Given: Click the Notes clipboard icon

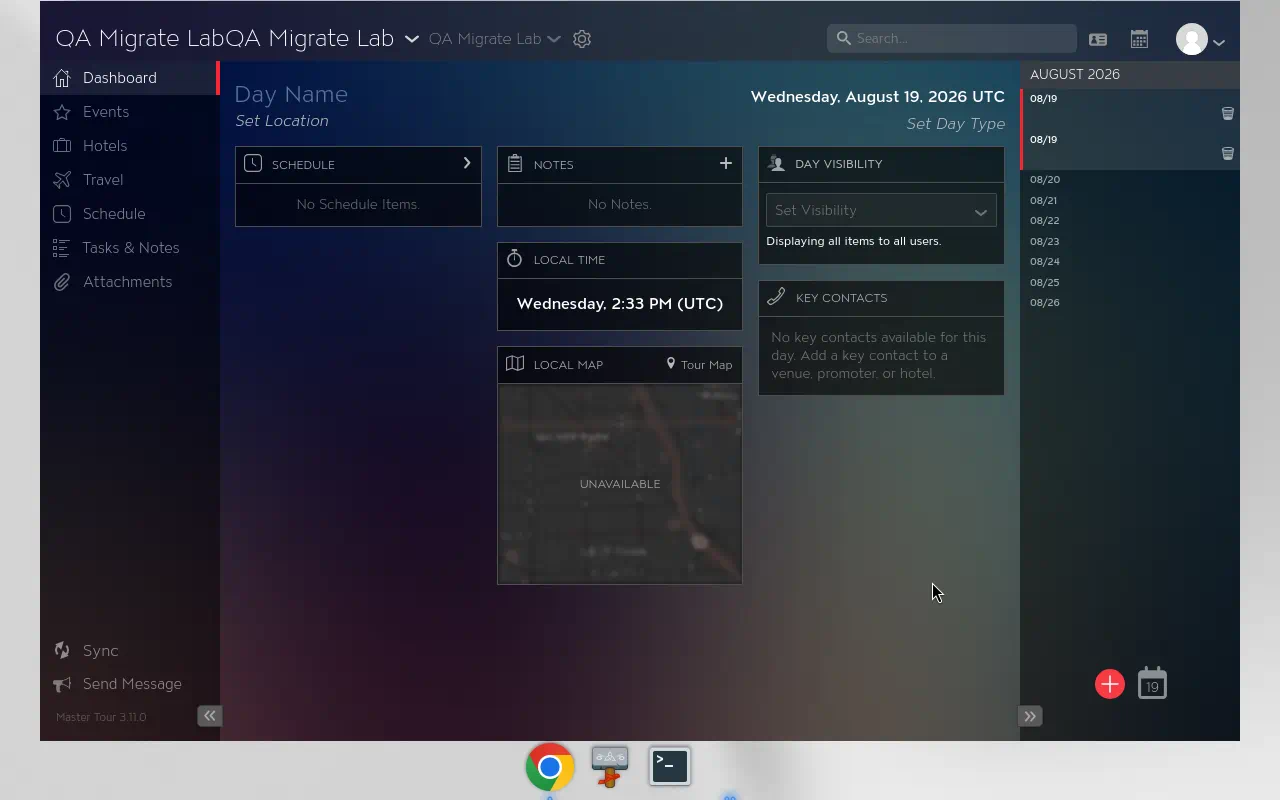Looking at the screenshot, I should [515, 163].
